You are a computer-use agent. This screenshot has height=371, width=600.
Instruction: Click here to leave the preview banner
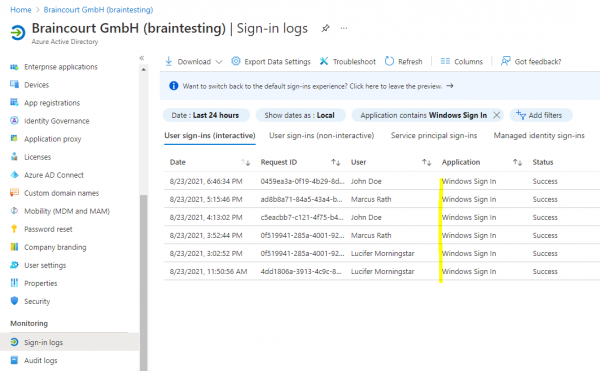318,86
